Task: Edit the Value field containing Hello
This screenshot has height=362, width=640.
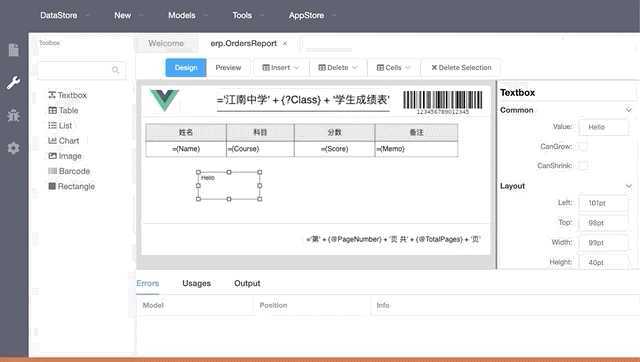Action: (604, 127)
